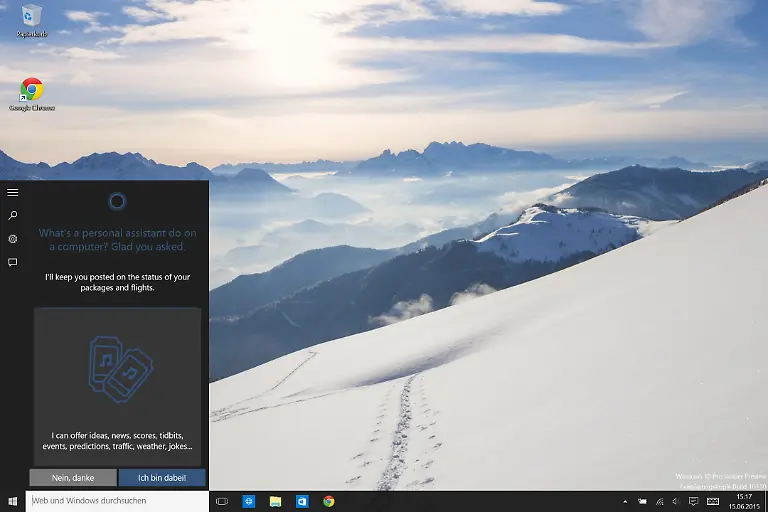Viewport: 768px width, 512px height.
Task: Open the Cortana hamburger menu
Action: (x=13, y=192)
